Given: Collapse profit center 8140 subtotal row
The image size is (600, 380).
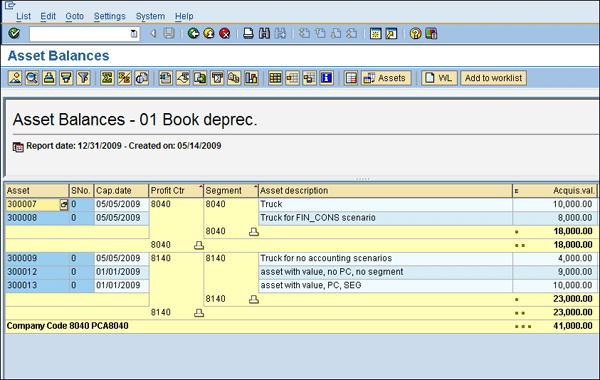Looking at the screenshot, I should [x=199, y=313].
